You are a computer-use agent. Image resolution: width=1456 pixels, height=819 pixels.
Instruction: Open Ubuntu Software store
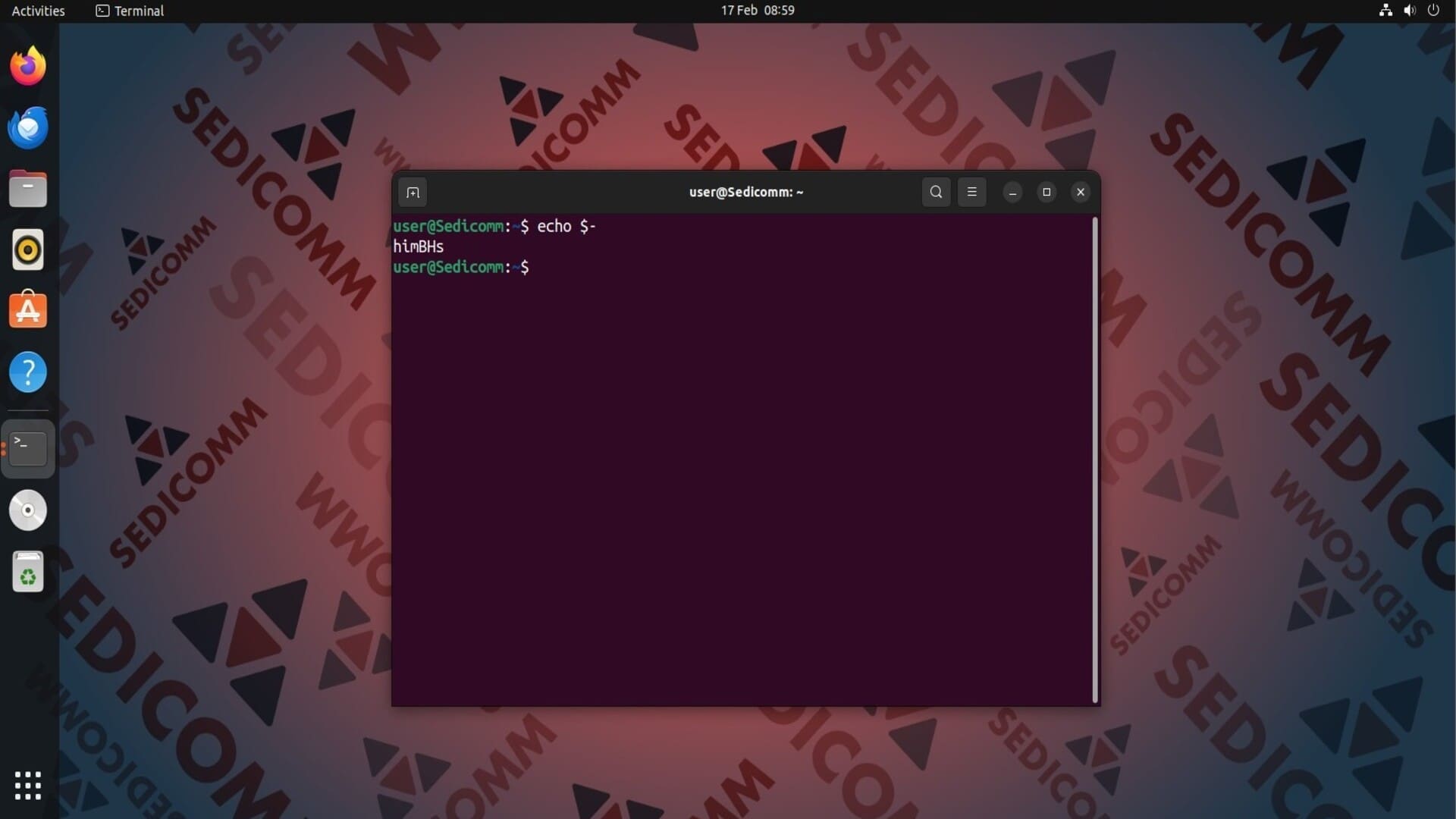point(28,311)
